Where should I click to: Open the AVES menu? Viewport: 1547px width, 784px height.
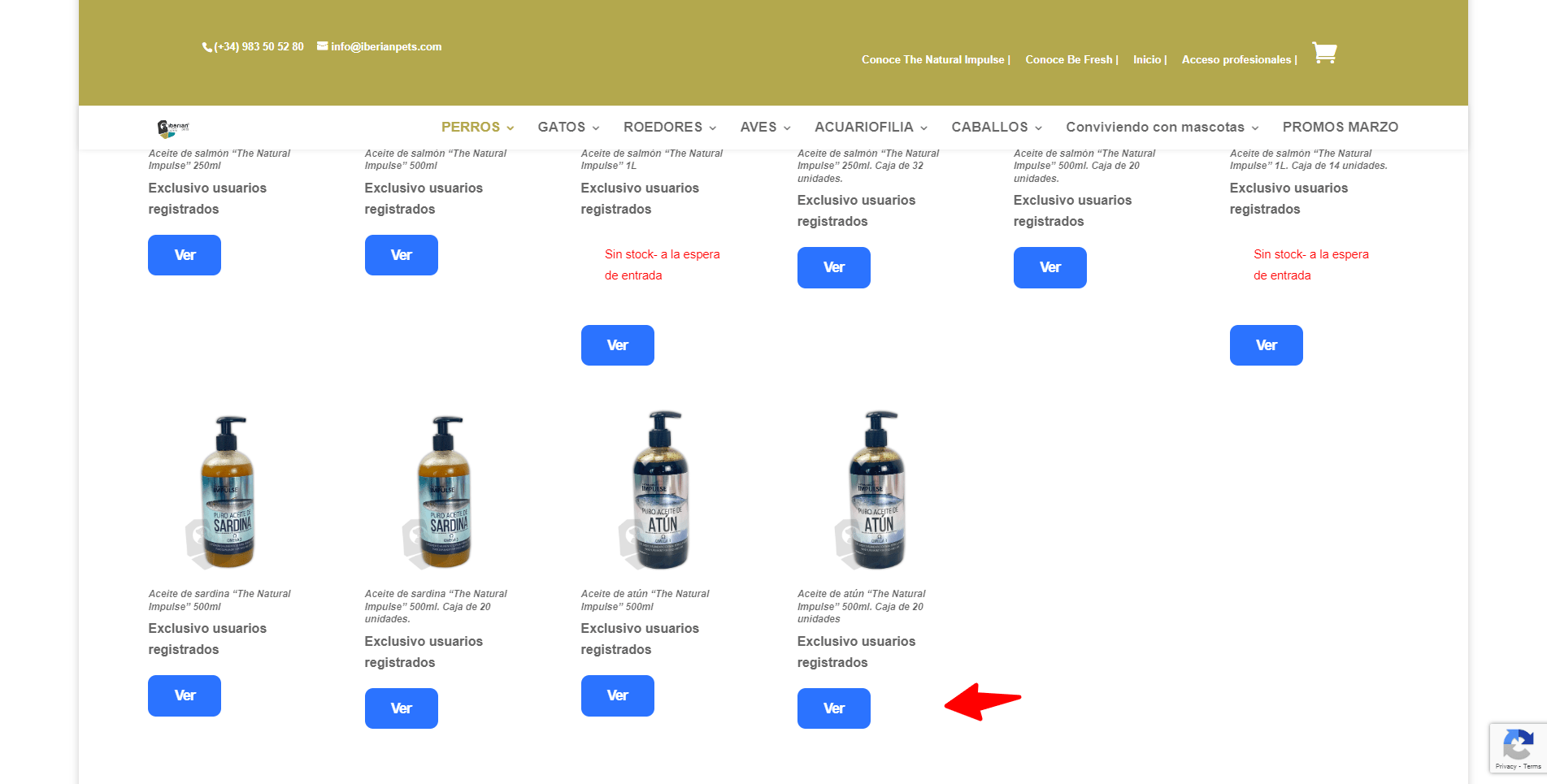click(765, 127)
